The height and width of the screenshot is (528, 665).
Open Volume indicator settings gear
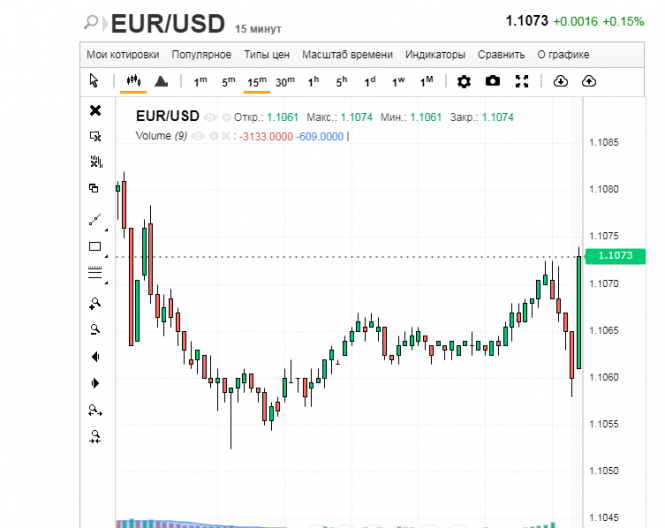pos(214,136)
